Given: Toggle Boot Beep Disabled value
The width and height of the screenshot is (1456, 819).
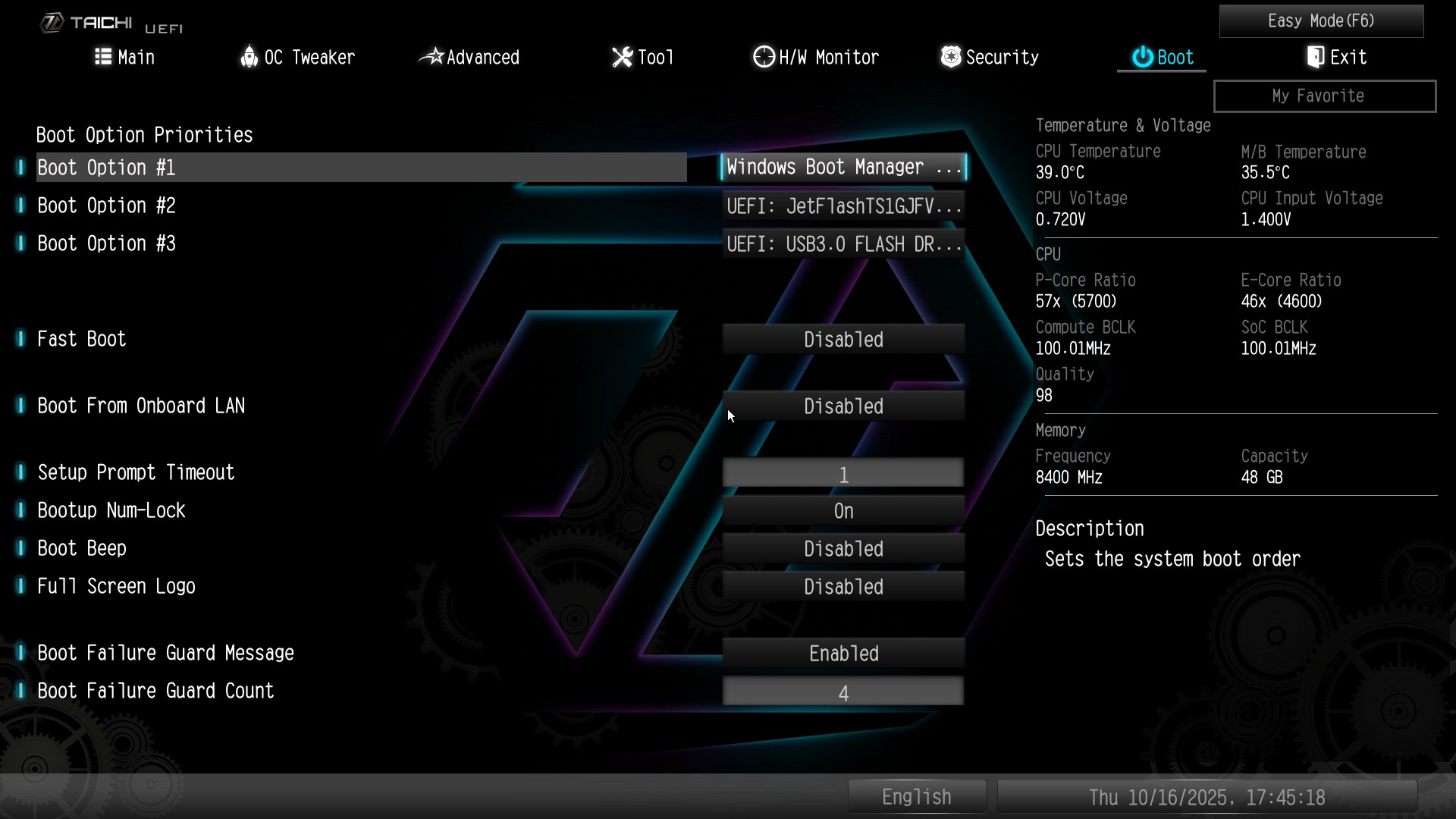Looking at the screenshot, I should [843, 548].
